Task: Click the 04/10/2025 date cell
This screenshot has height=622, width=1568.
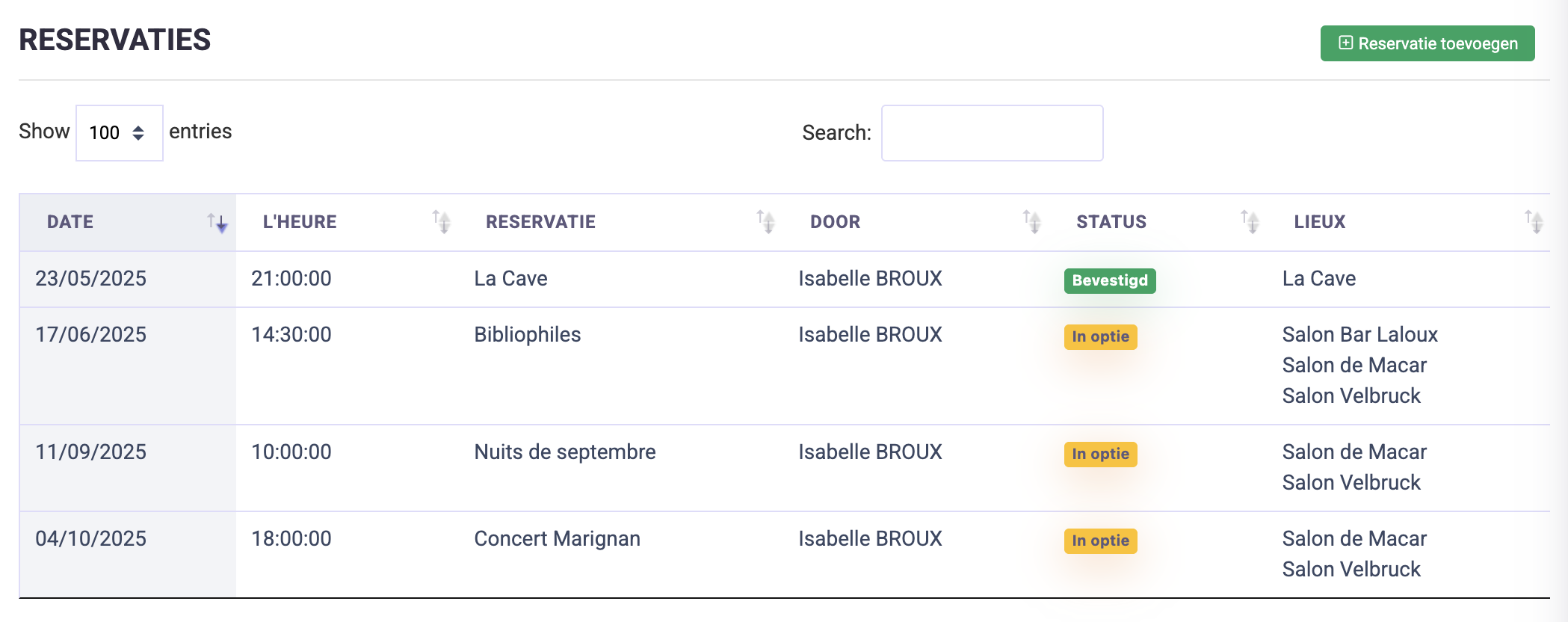Action: pyautogui.click(x=90, y=539)
